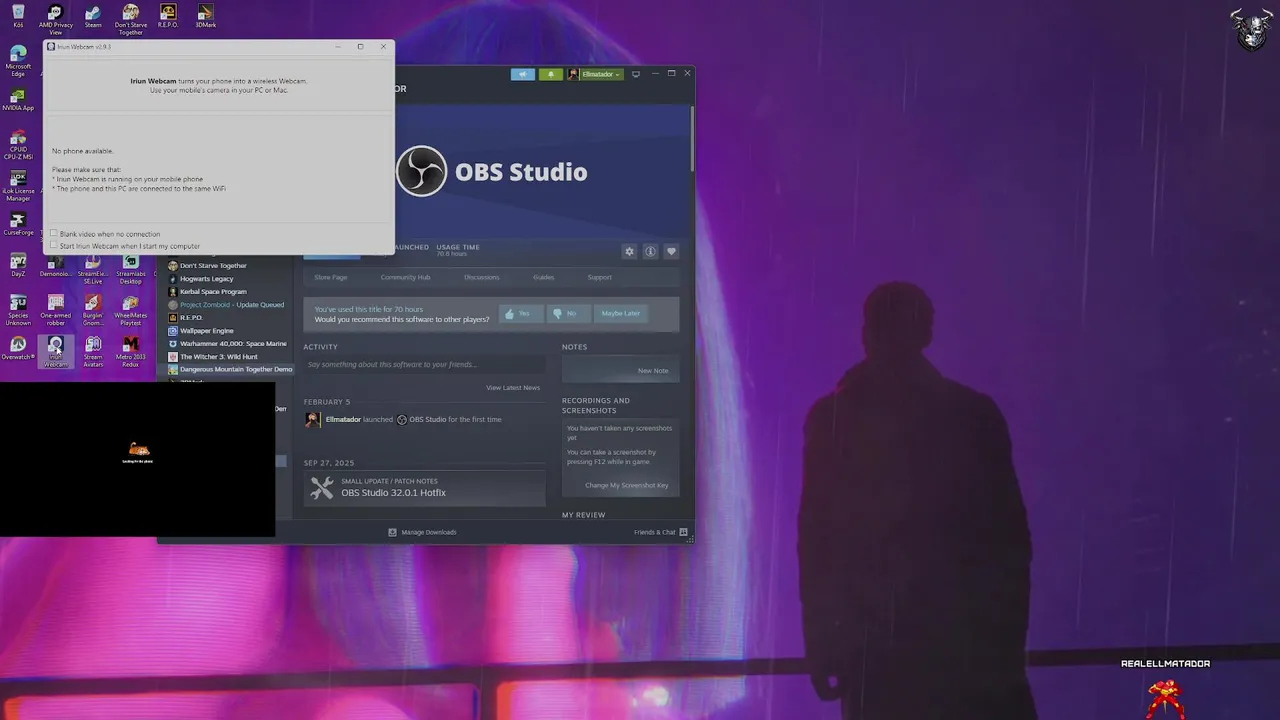Show OBS Studio info icon details
1280x720 pixels.
[650, 251]
